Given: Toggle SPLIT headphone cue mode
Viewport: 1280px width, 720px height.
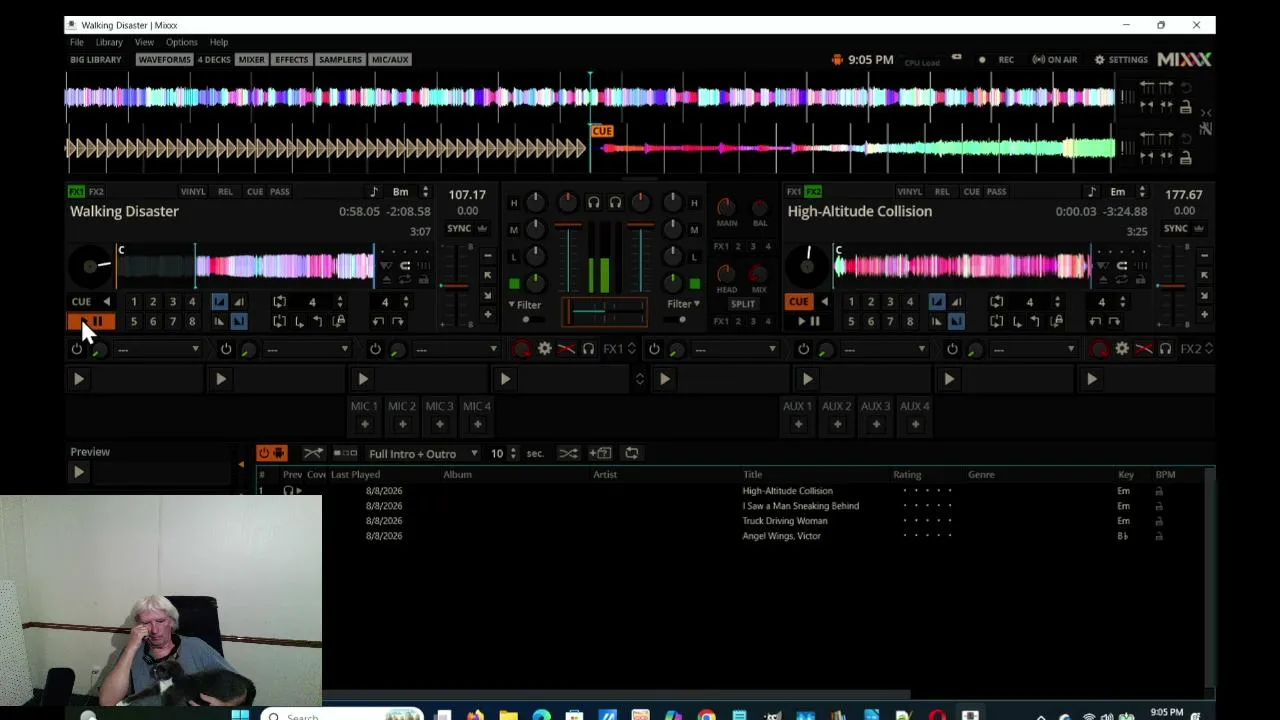Looking at the screenshot, I should click(743, 304).
